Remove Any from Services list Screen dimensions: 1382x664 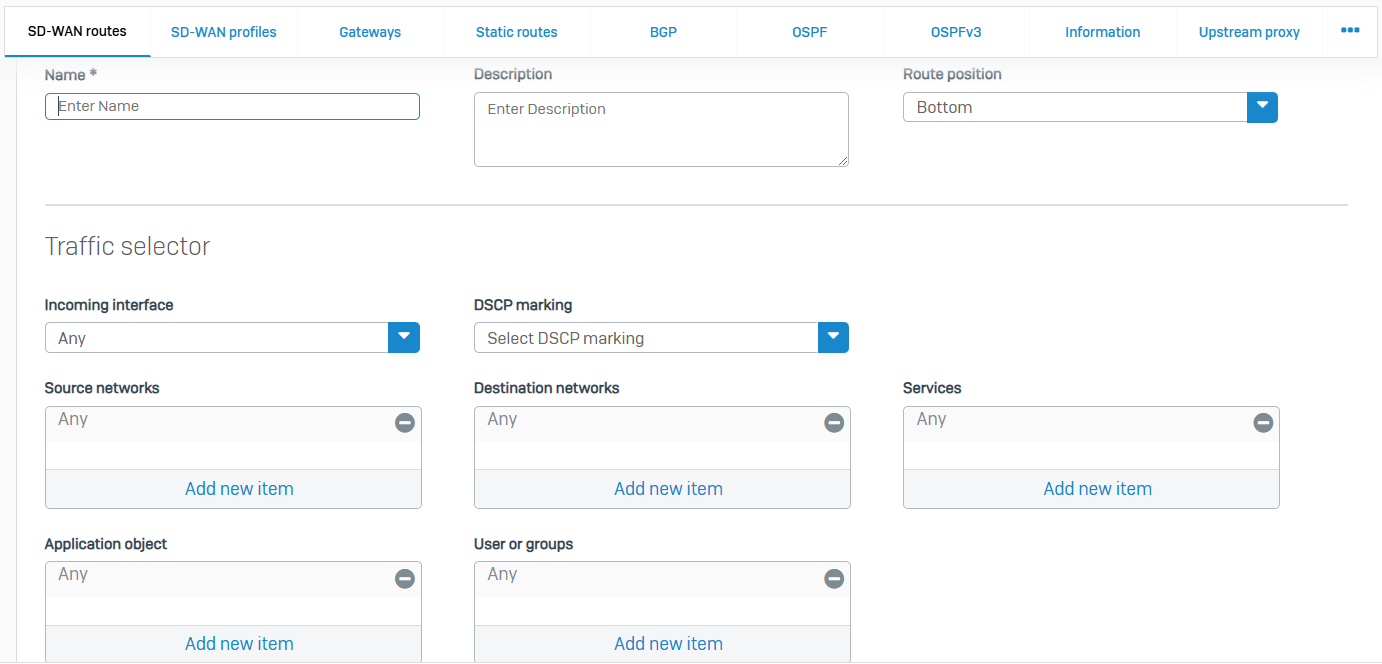tap(1263, 423)
